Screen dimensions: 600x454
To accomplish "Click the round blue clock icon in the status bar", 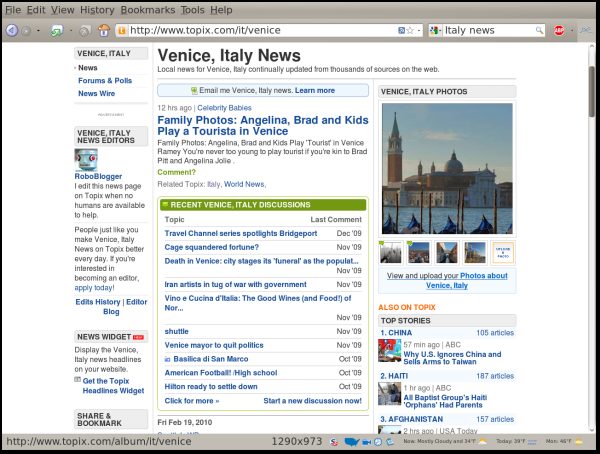I will tap(378, 442).
